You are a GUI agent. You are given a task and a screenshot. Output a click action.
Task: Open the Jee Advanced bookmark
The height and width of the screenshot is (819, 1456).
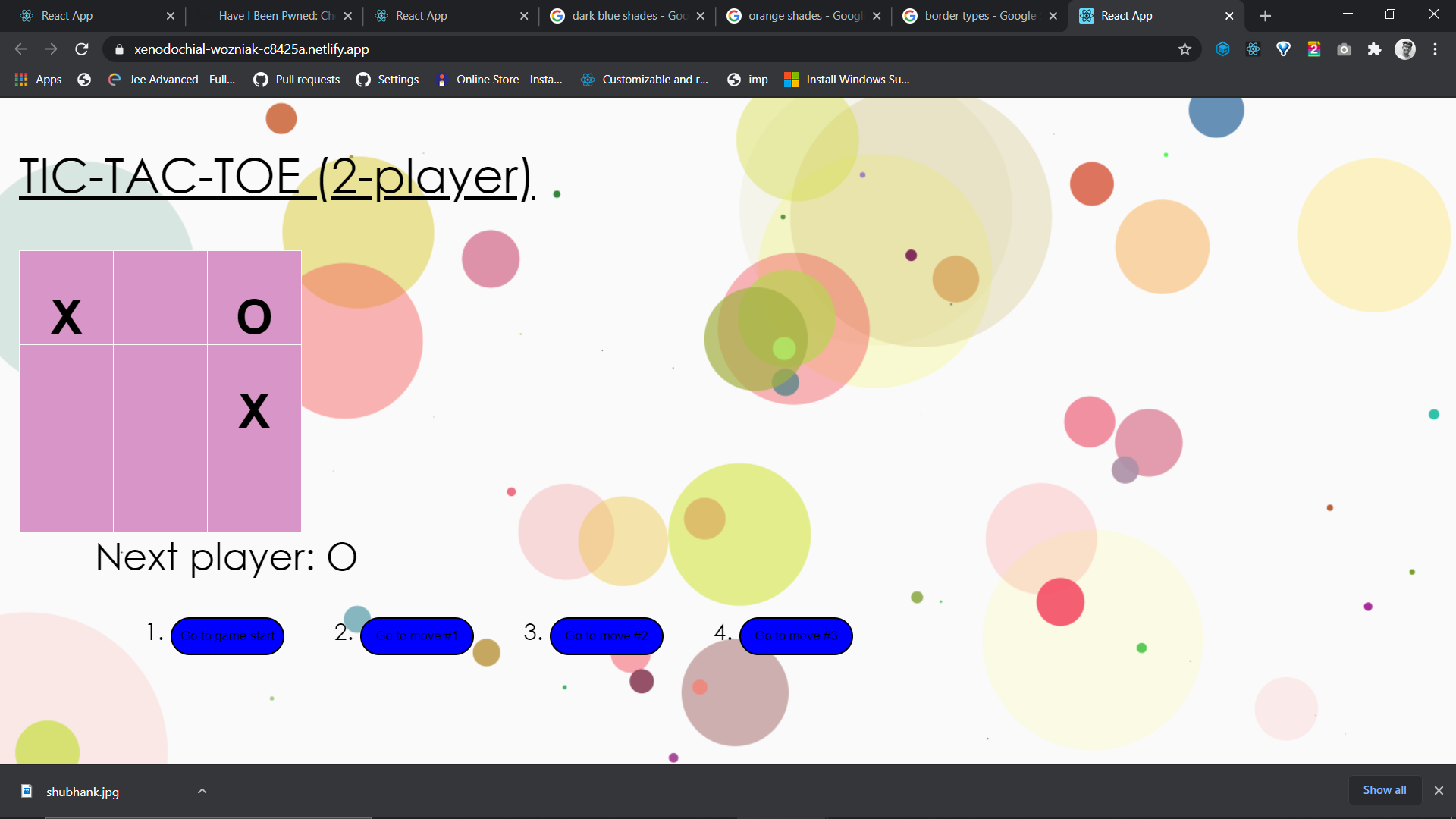[171, 80]
